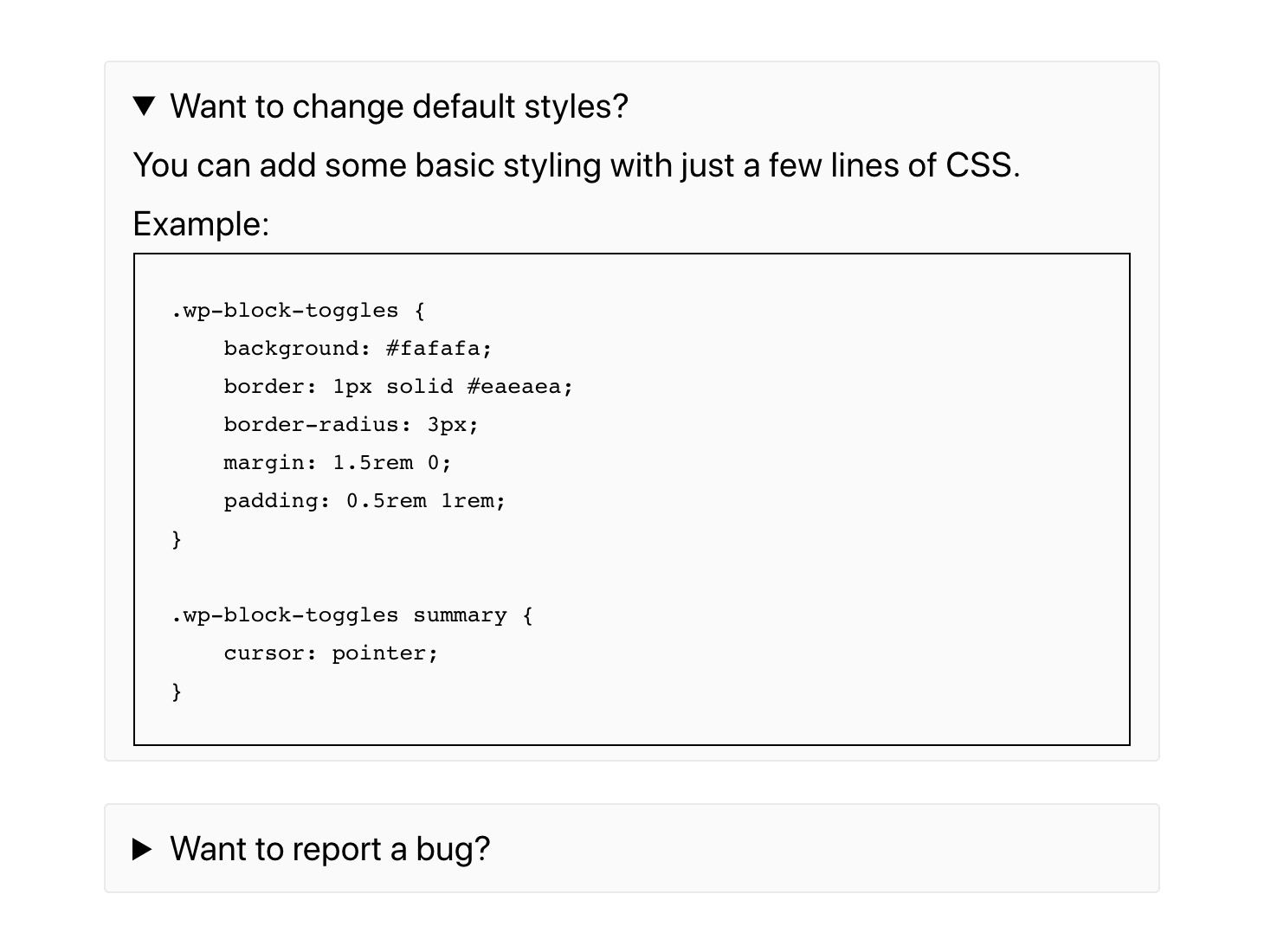Click the 'Example:' label text
The image size is (1264, 952).
pyautogui.click(x=201, y=224)
